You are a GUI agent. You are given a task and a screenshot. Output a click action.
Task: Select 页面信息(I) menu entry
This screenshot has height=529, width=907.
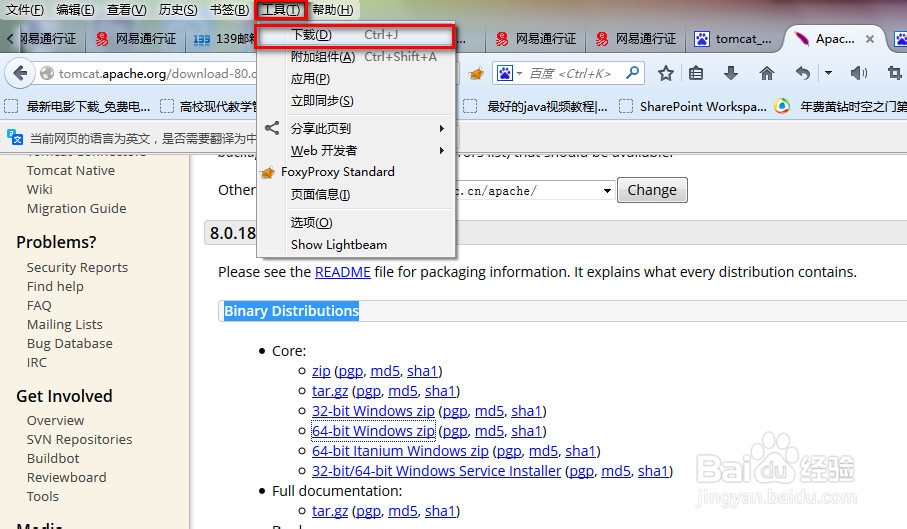pyautogui.click(x=355, y=195)
